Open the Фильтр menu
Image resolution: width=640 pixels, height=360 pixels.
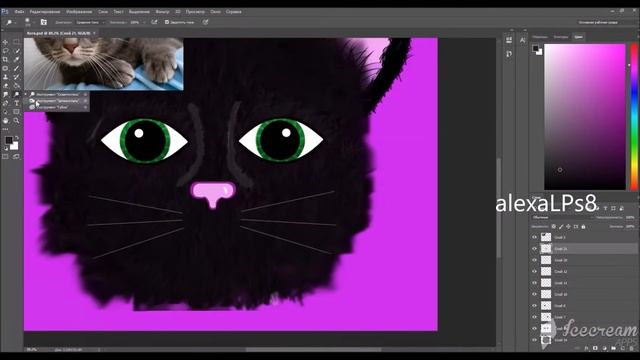point(162,12)
